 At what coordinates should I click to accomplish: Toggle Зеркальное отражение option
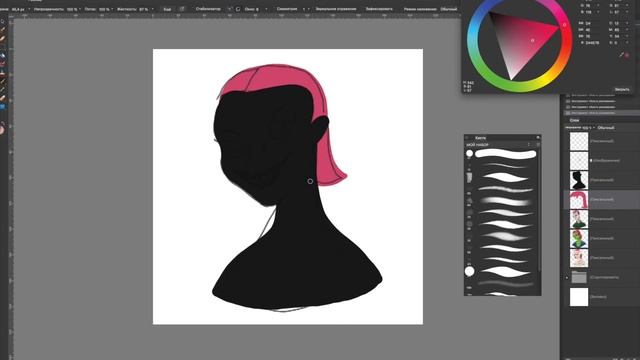click(x=336, y=9)
